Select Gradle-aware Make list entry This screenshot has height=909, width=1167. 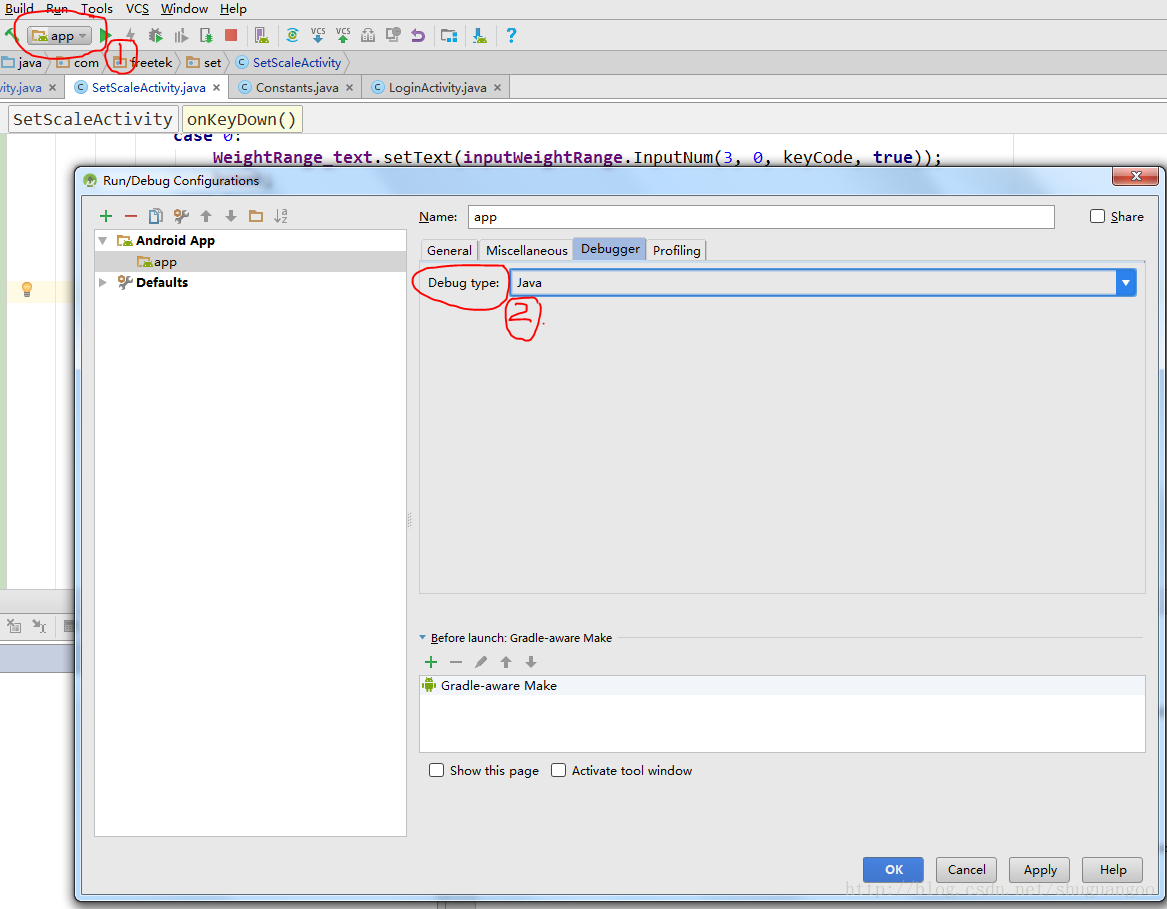tap(781, 685)
